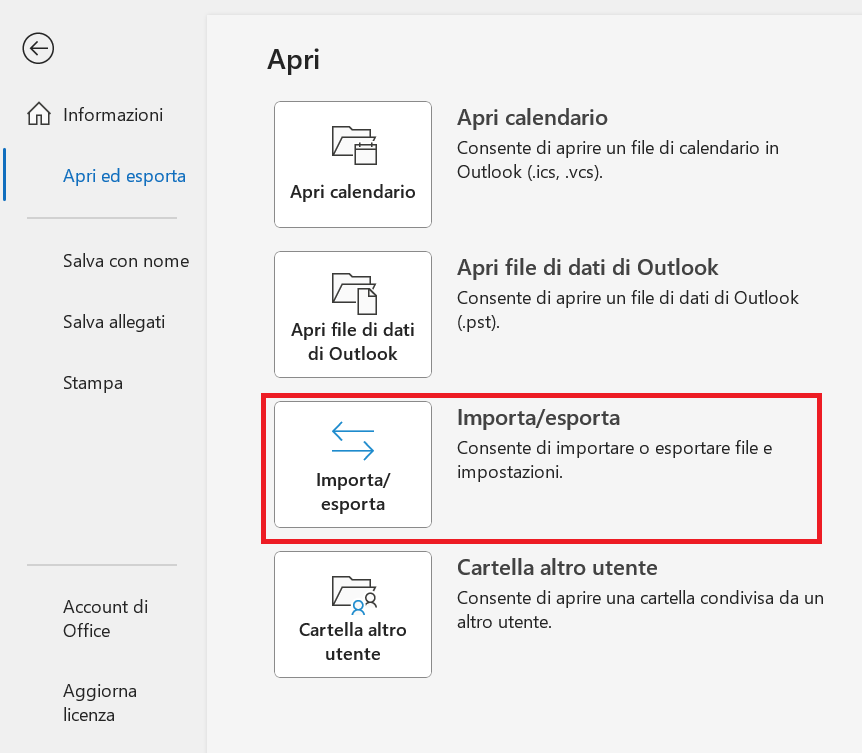Open Salva con nome
Image resolution: width=862 pixels, height=753 pixels.
(x=126, y=261)
